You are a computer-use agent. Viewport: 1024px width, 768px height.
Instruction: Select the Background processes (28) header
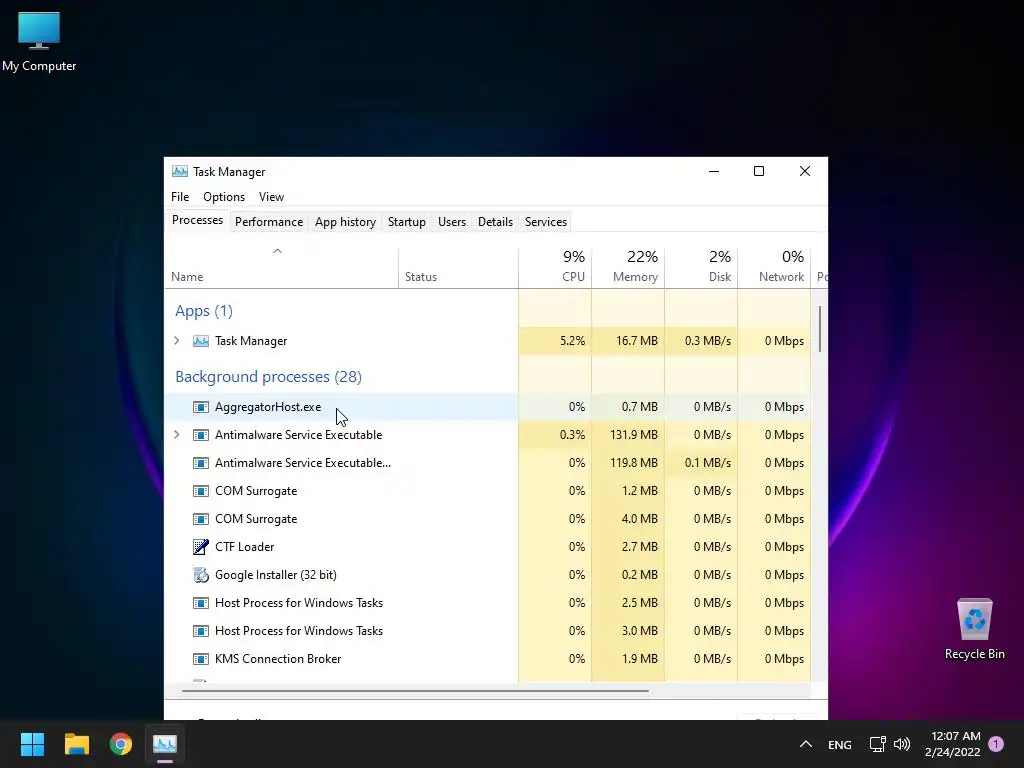click(x=268, y=377)
